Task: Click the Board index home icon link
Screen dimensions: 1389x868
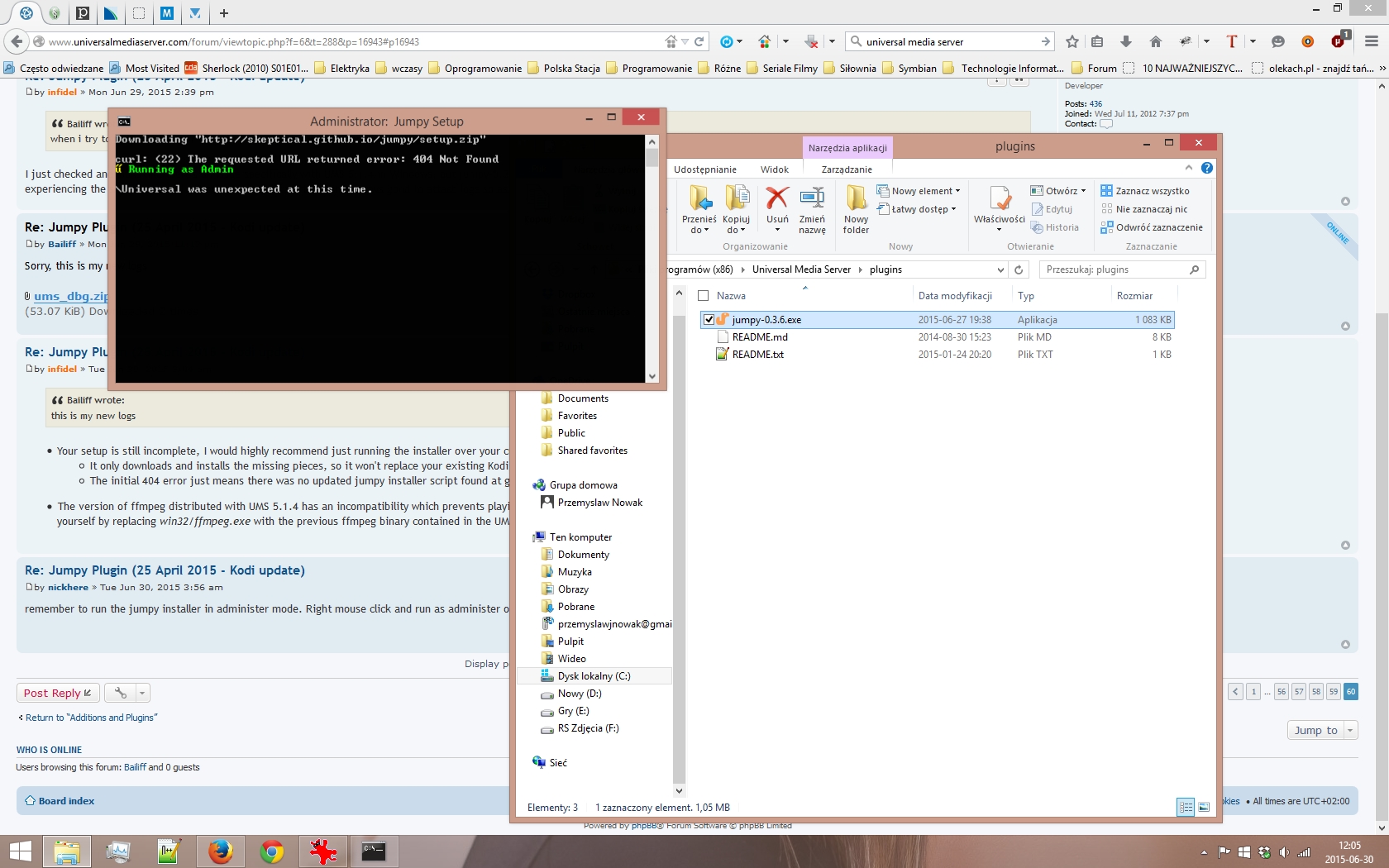Action: click(60, 801)
